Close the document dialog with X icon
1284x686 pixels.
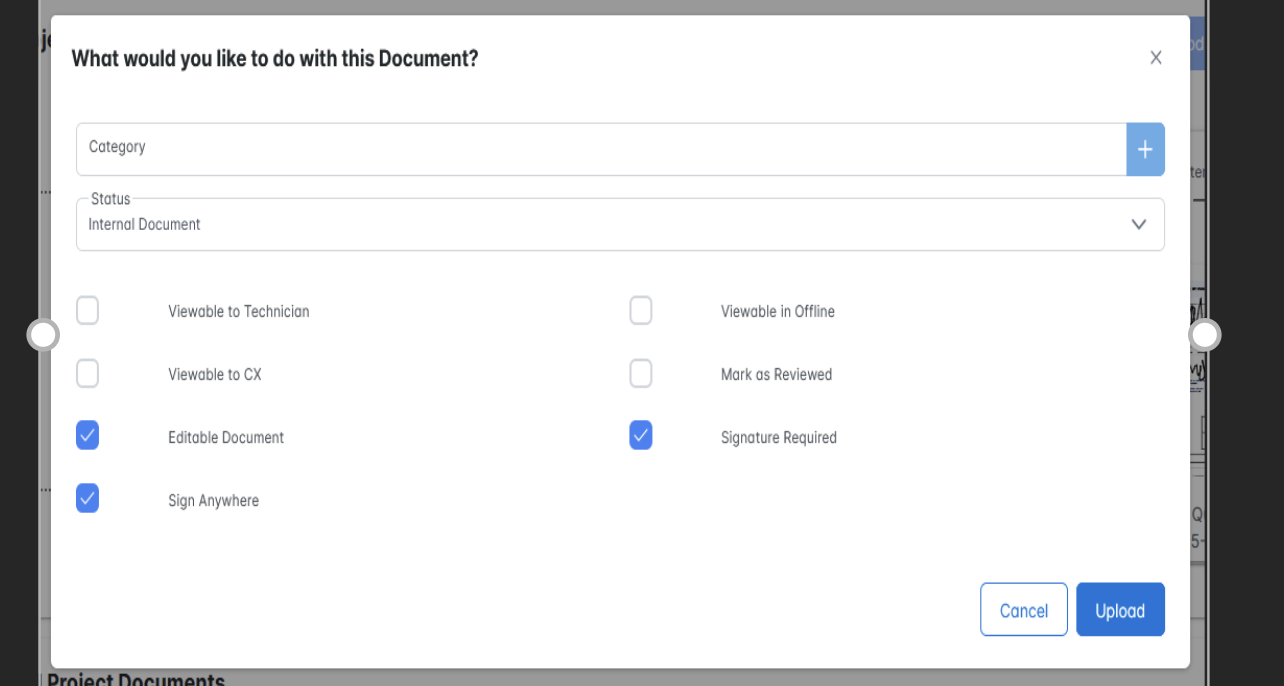click(1155, 58)
